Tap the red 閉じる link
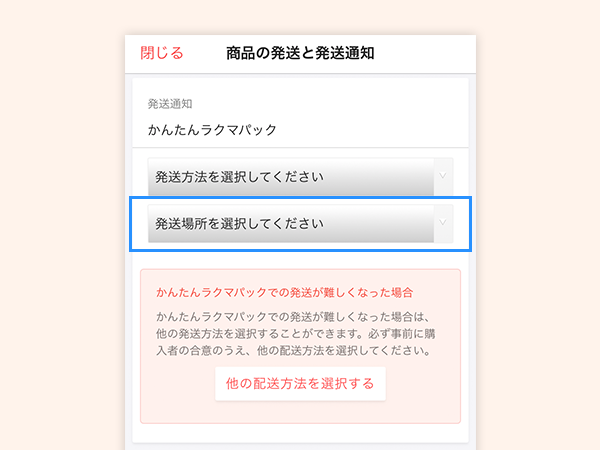The image size is (600, 450). 162,53
